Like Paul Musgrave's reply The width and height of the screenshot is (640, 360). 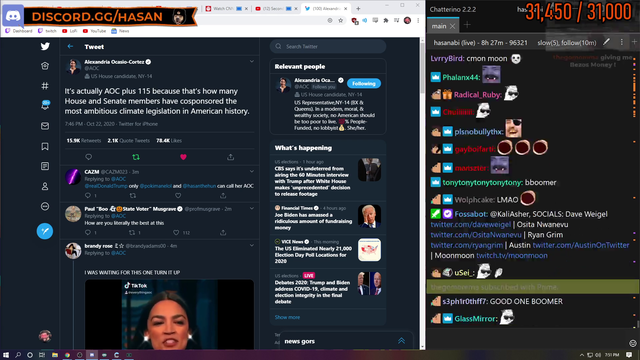[x=176, y=233]
